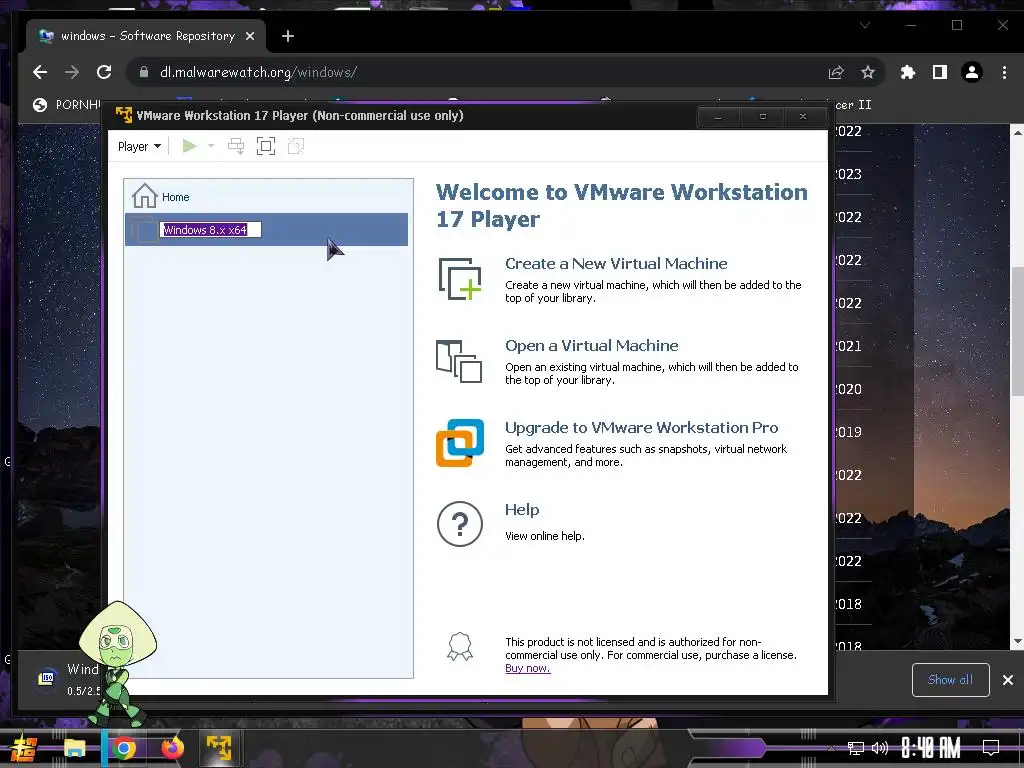Click the ISO download item icon
The height and width of the screenshot is (768, 1024).
click(46, 679)
